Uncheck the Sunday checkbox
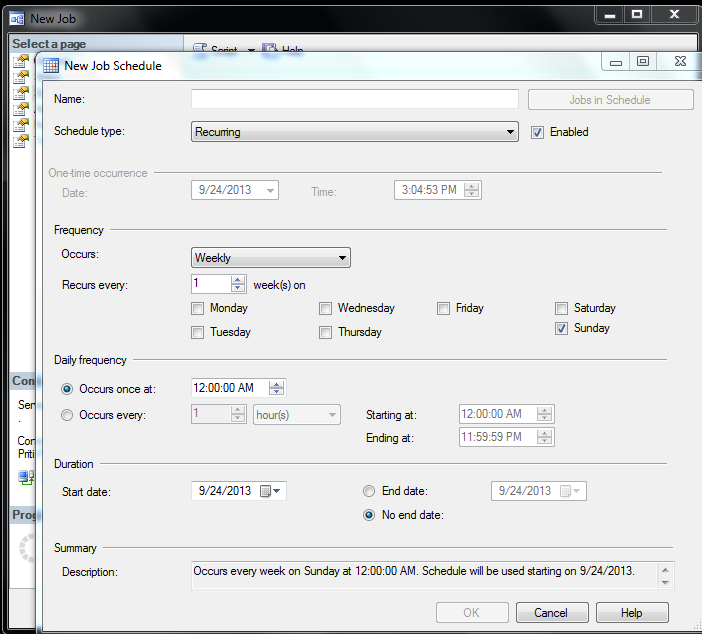The height and width of the screenshot is (634, 702). [562, 329]
